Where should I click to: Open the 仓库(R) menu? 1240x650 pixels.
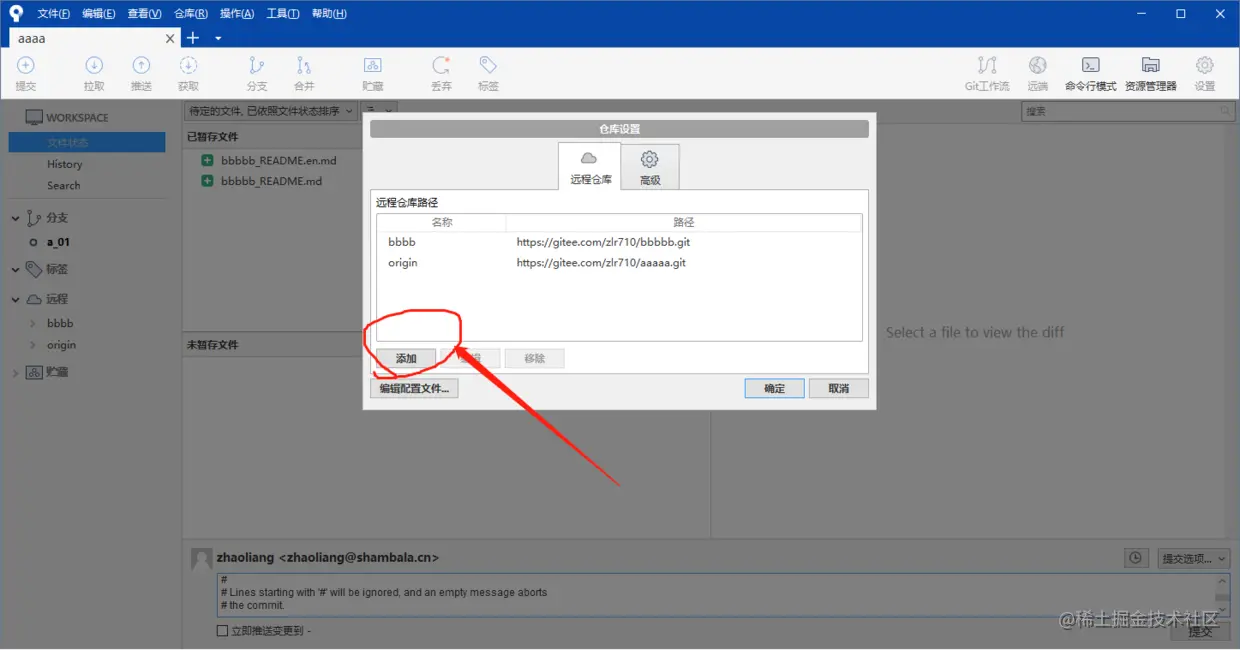(190, 14)
